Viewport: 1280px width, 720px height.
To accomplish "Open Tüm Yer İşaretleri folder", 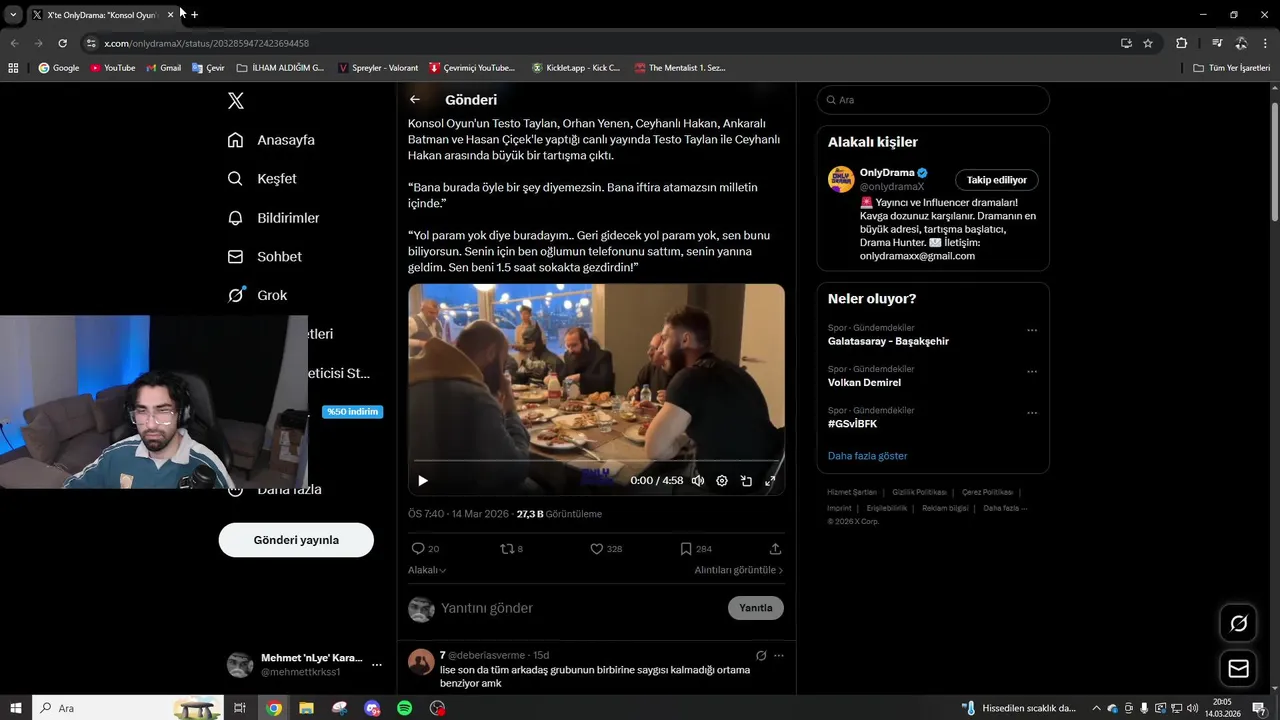I will tap(1231, 68).
